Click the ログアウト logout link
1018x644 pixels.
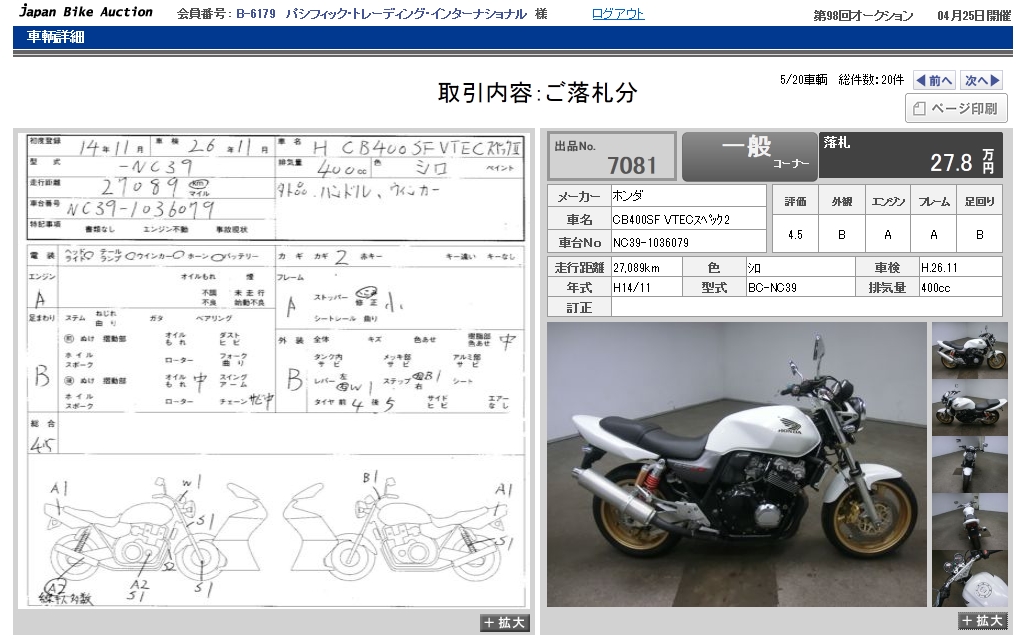pos(617,14)
